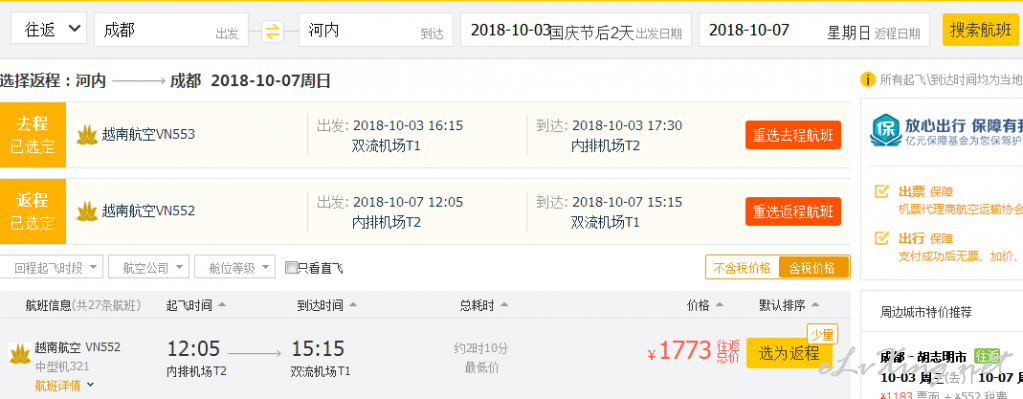The image size is (1023, 399).
Task: Click the 搜索航班 search button
Action: 981,30
